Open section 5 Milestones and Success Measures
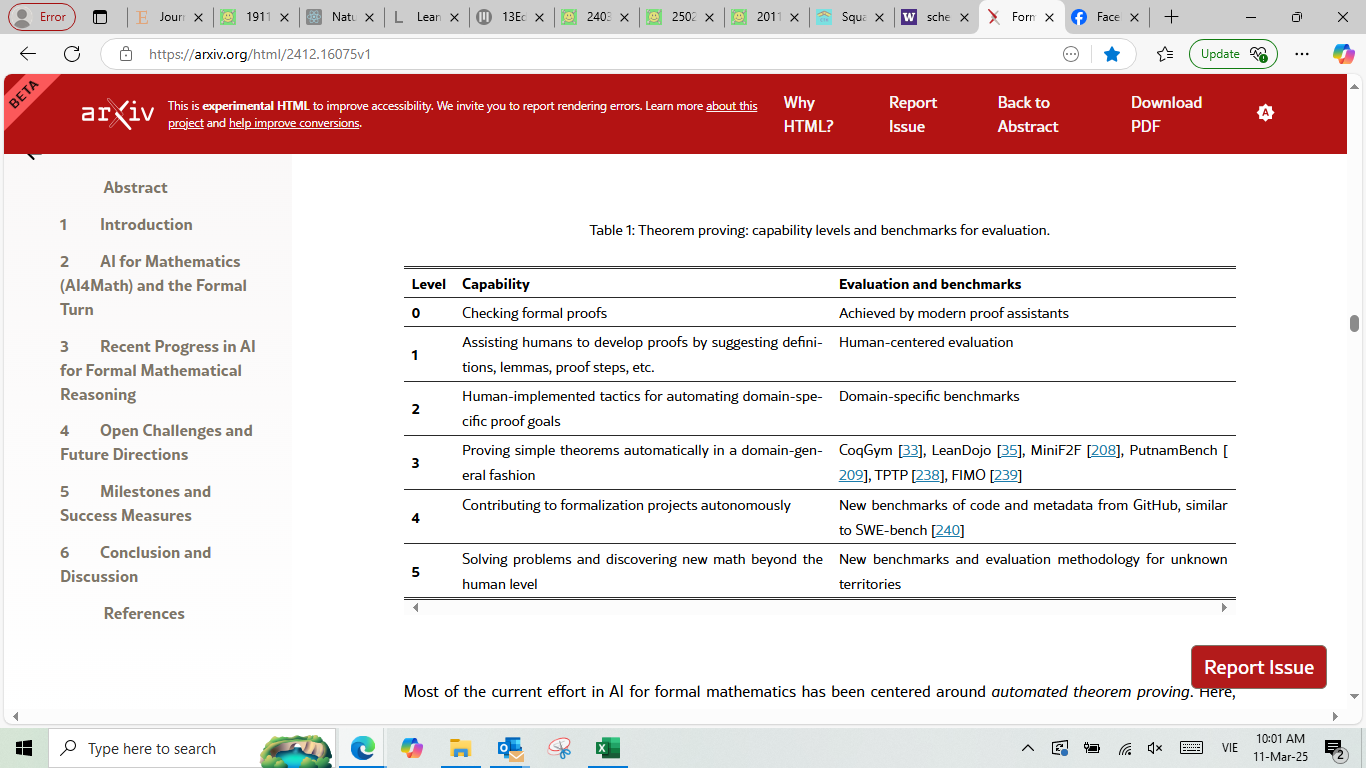1366x768 pixels. 135,503
